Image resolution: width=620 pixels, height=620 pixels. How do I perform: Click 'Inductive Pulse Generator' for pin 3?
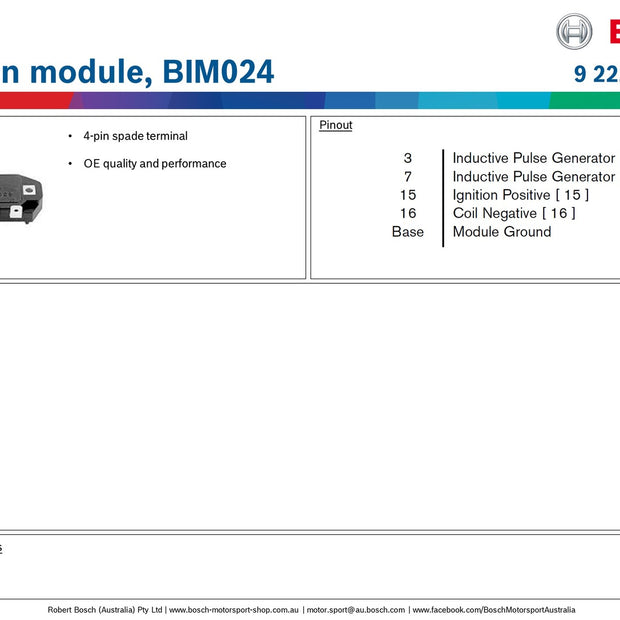[x=534, y=158]
